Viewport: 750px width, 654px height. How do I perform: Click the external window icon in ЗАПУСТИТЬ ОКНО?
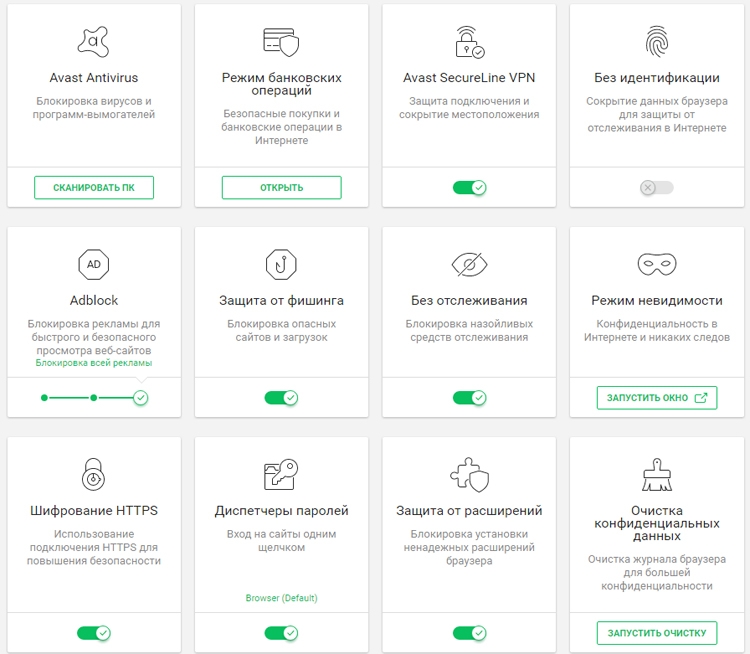point(701,398)
